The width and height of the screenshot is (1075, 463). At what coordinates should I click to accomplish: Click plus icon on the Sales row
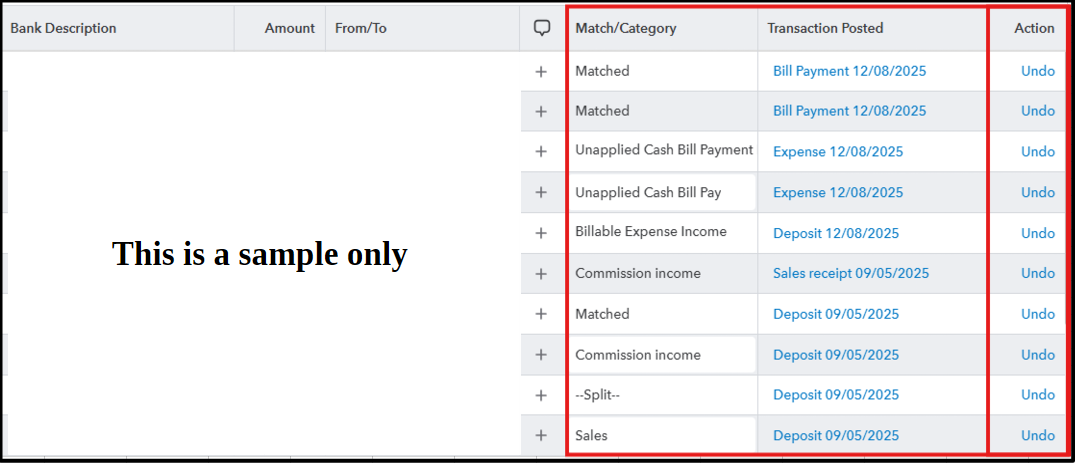(x=541, y=435)
